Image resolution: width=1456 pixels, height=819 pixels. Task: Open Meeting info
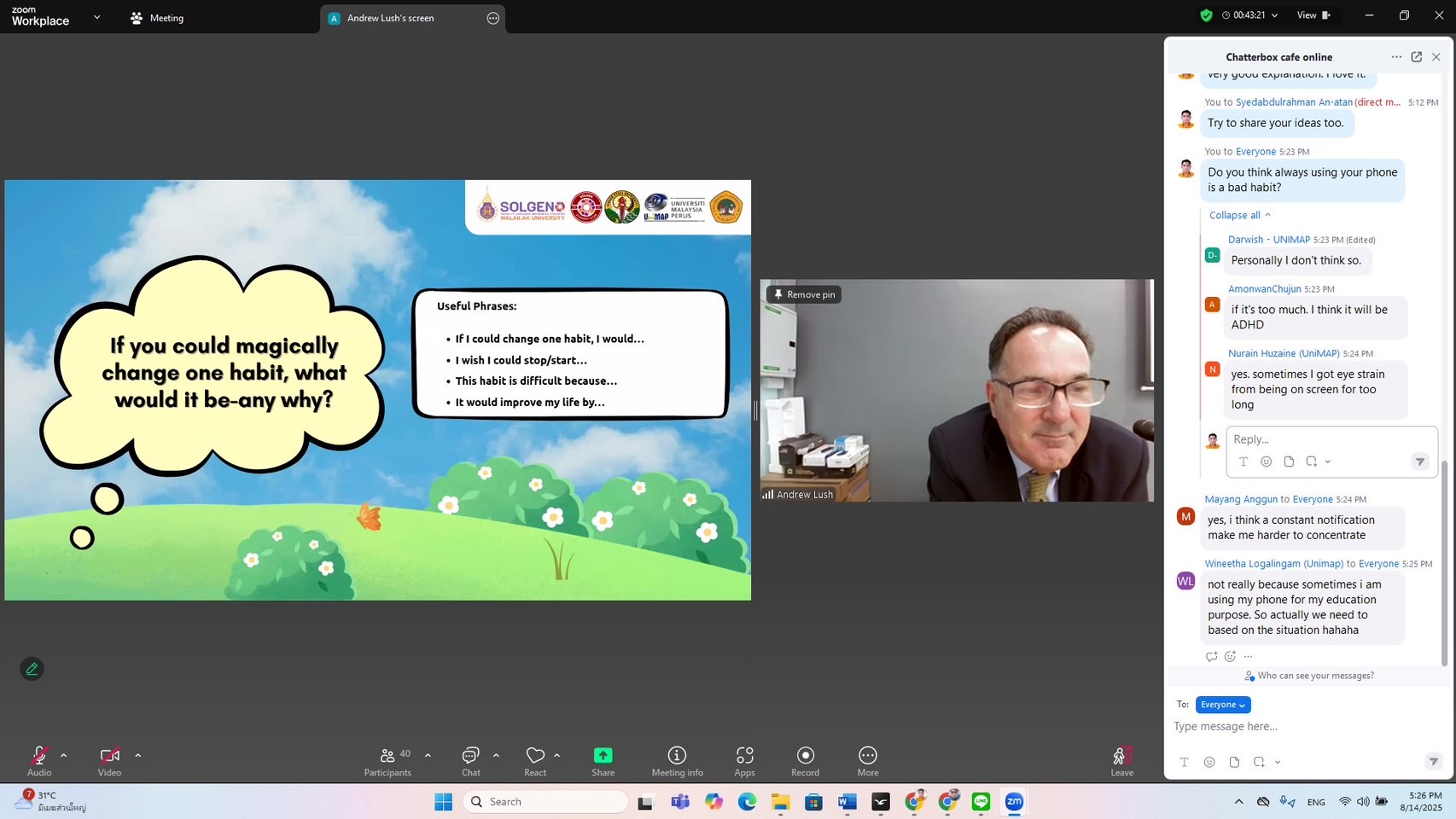coord(677,756)
